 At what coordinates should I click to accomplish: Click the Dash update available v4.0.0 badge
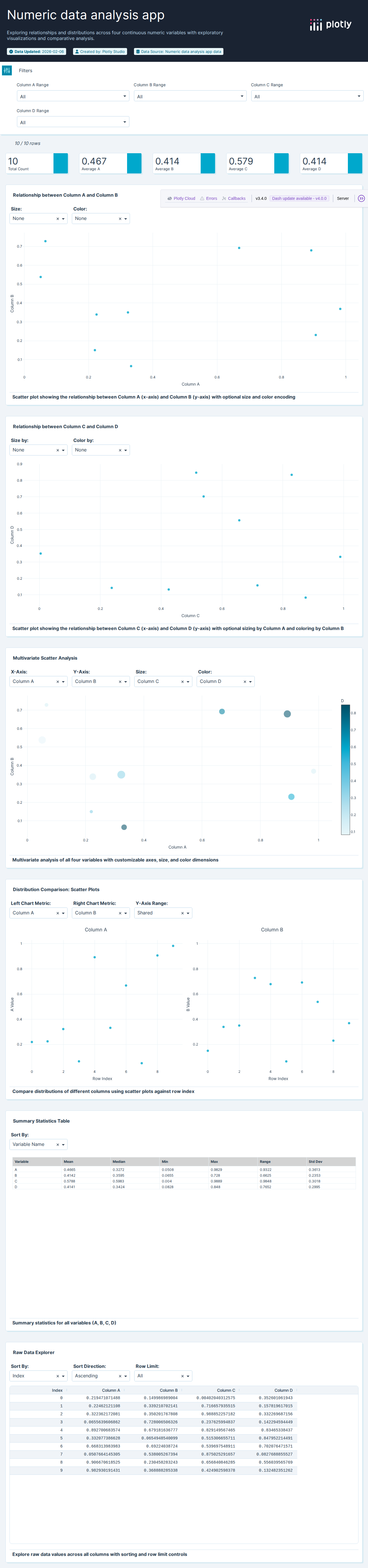(x=299, y=198)
